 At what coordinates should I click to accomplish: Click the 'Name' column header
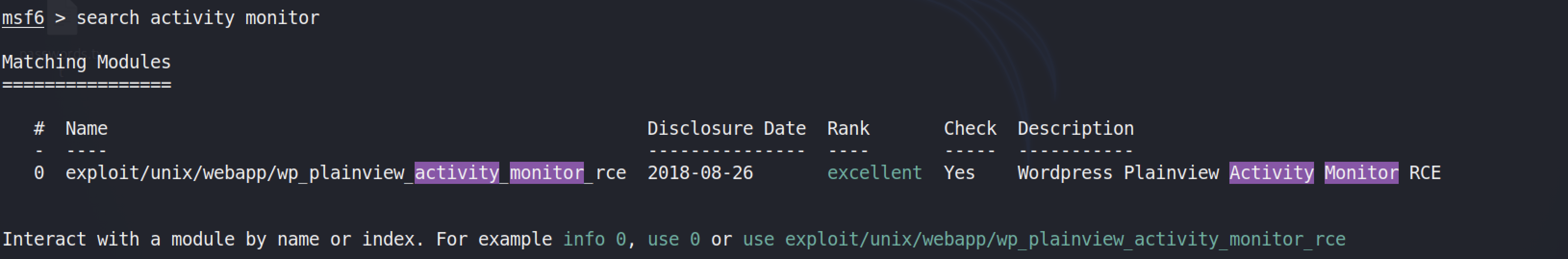pos(87,128)
